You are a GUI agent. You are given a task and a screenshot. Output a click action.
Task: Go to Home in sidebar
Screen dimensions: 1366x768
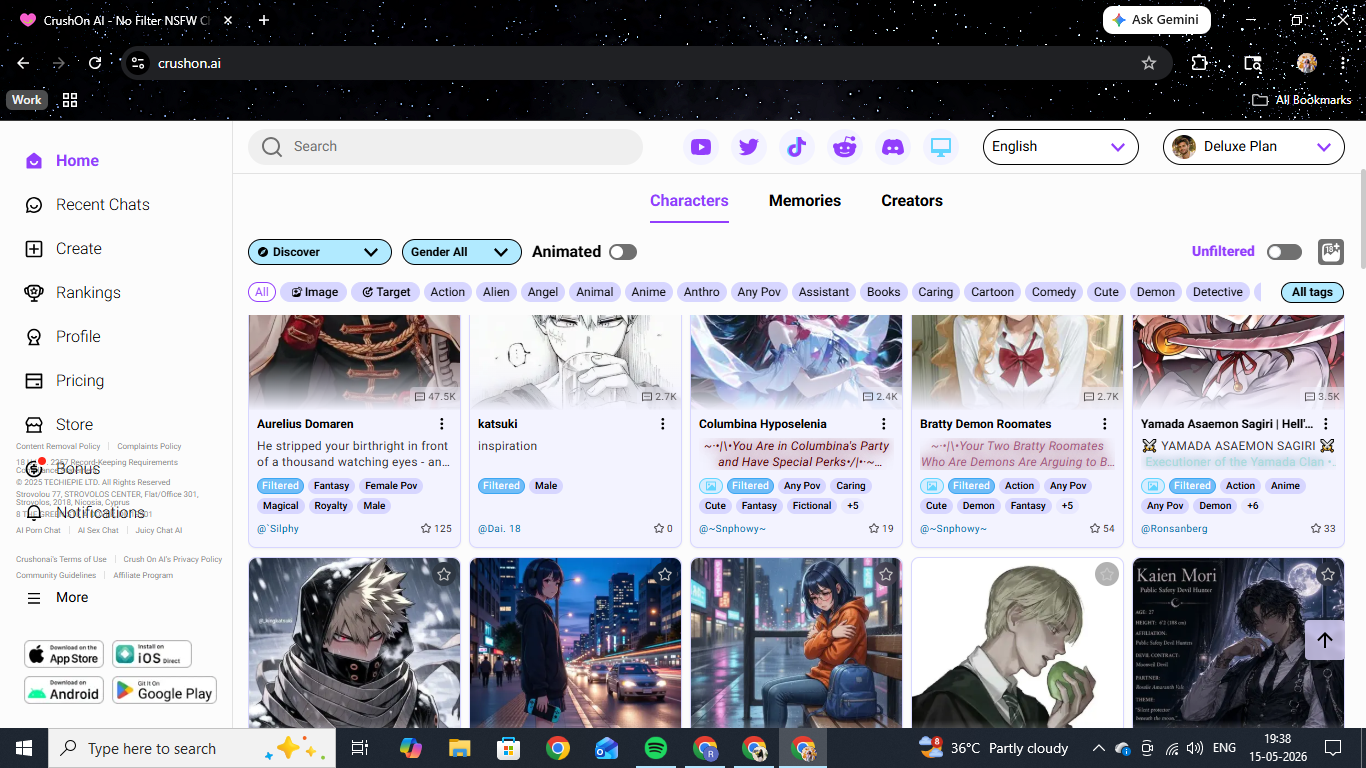click(62, 161)
